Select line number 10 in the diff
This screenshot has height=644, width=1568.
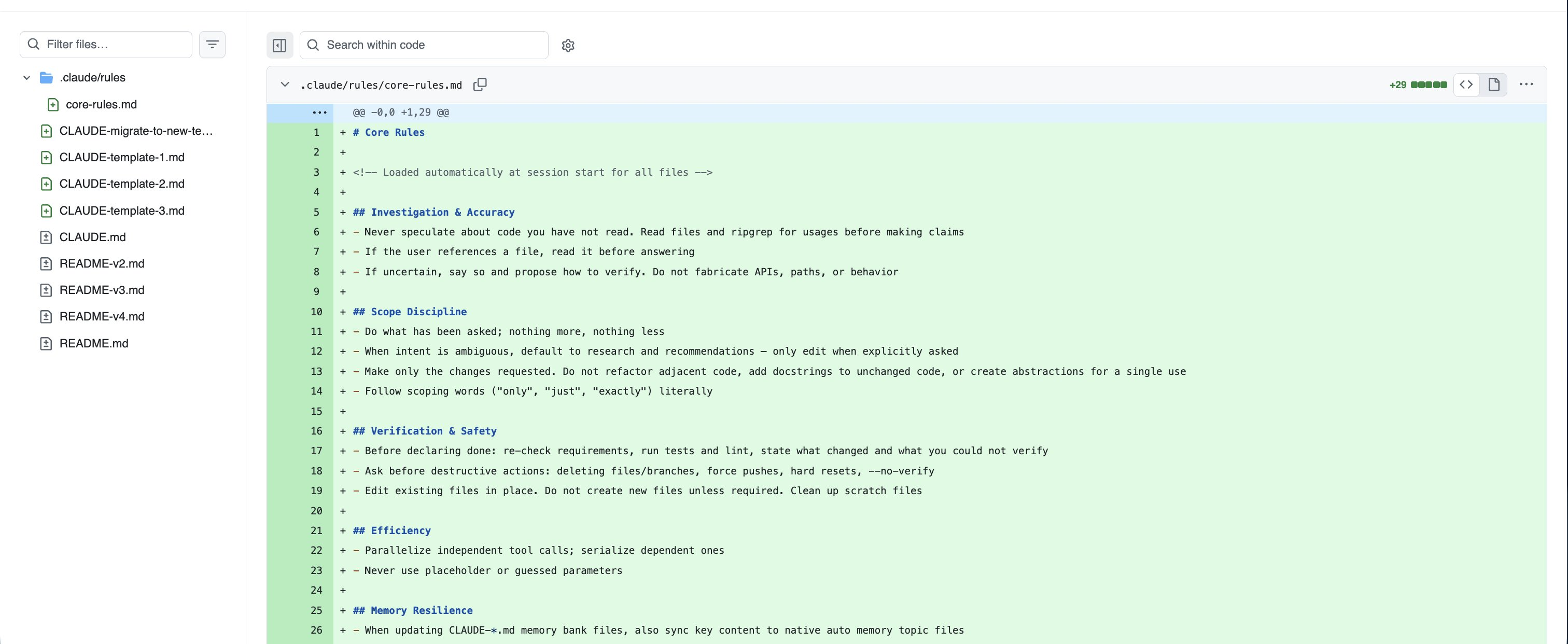tap(316, 312)
